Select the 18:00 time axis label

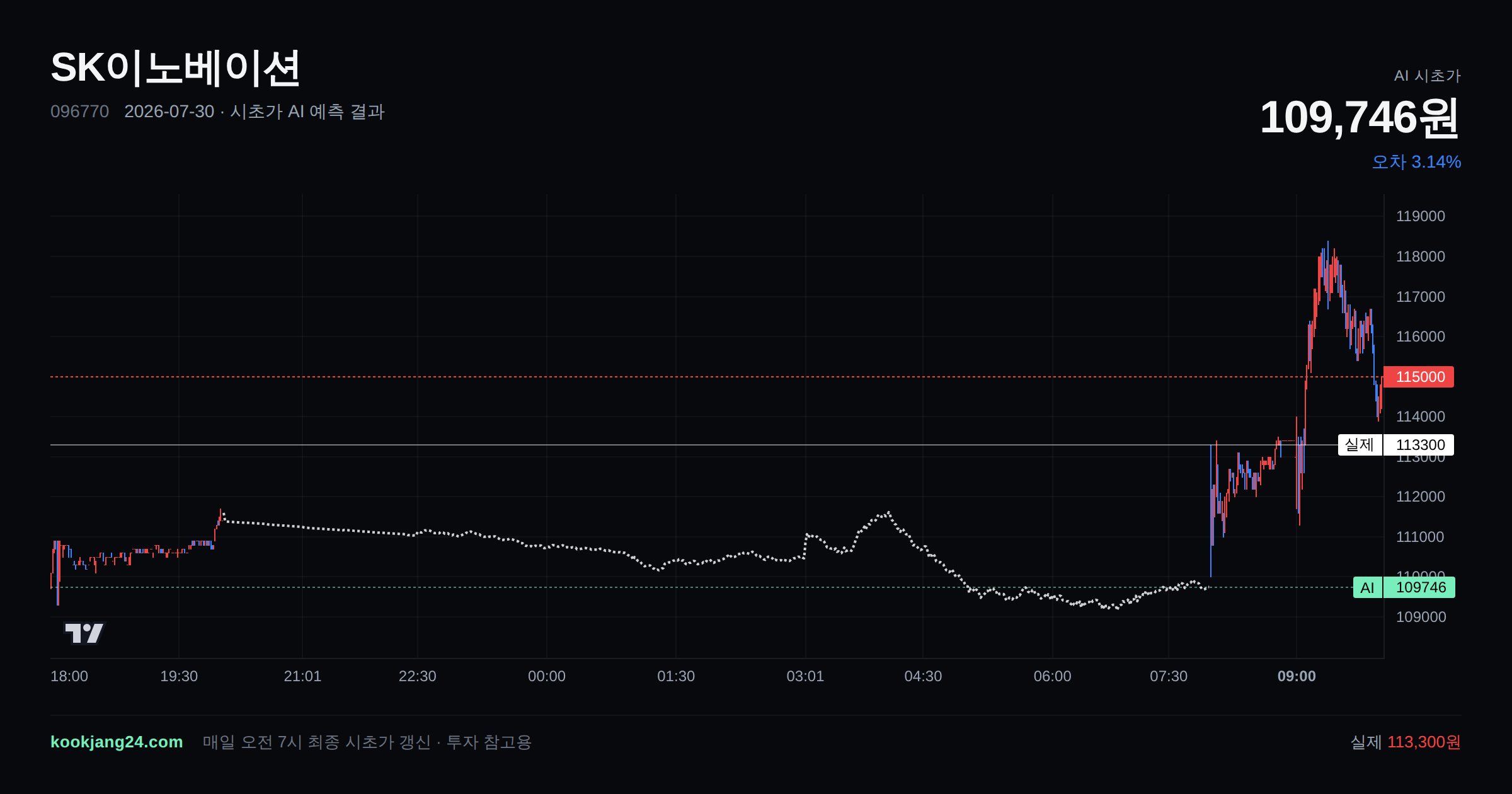coord(69,676)
